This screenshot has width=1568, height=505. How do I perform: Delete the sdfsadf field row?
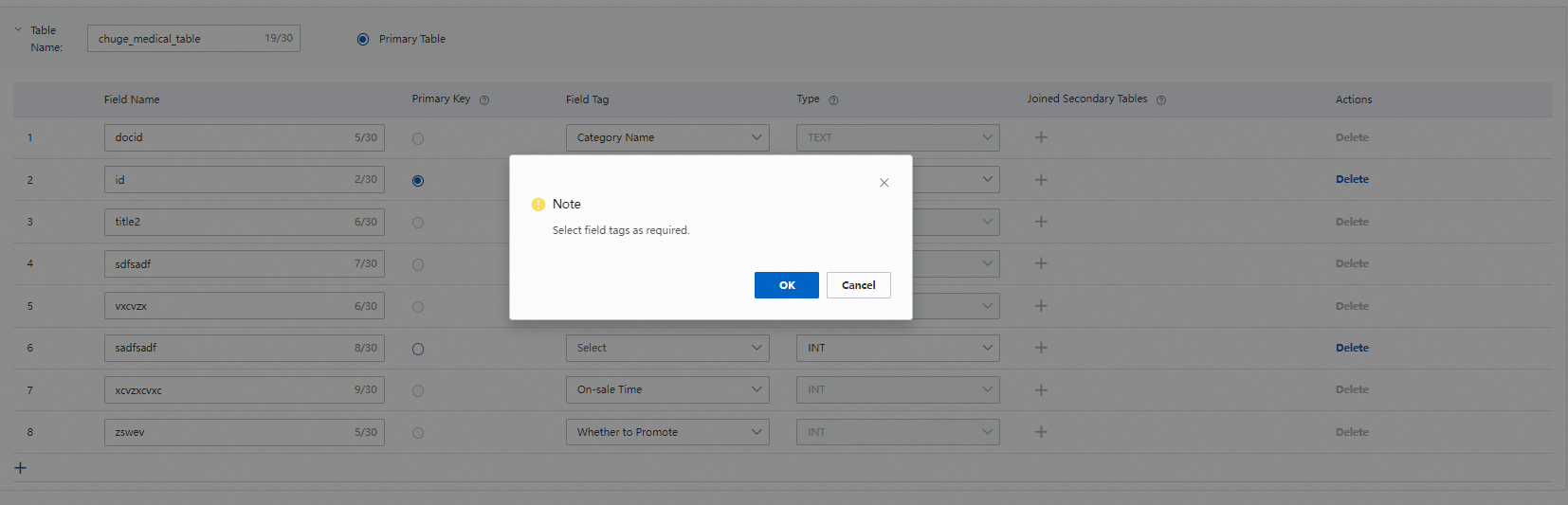pyautogui.click(x=1352, y=263)
